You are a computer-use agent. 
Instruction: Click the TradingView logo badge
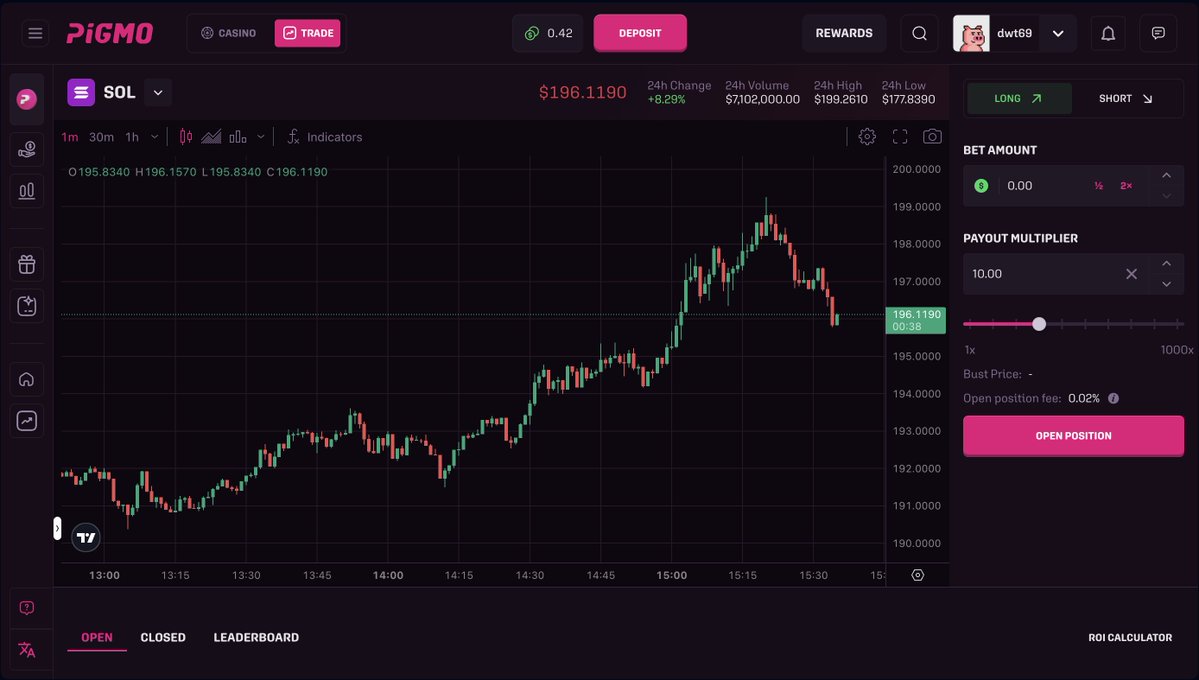coord(86,538)
